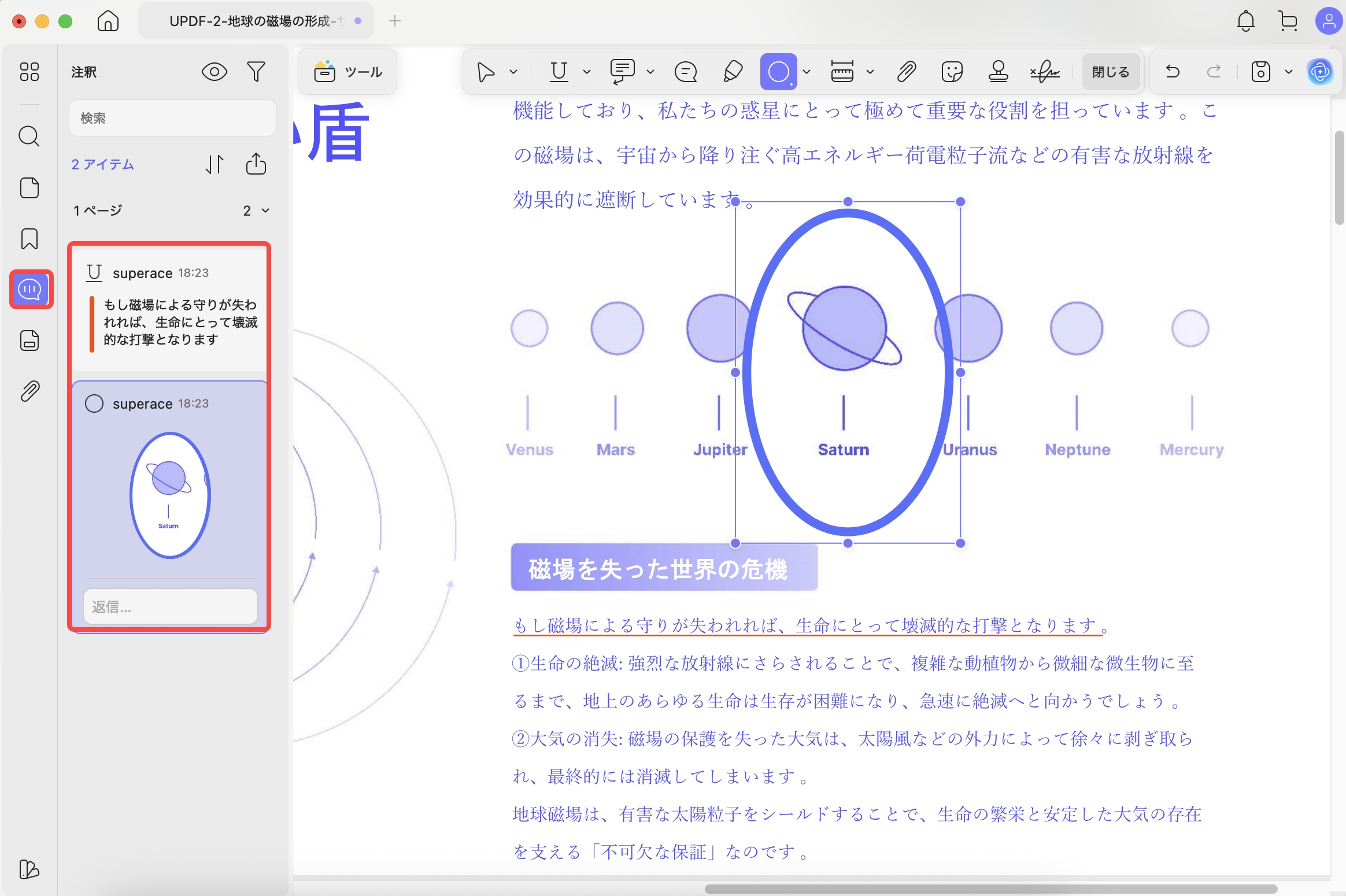Open the ツール menu button
Viewport: 1346px width, 896px height.
(347, 72)
